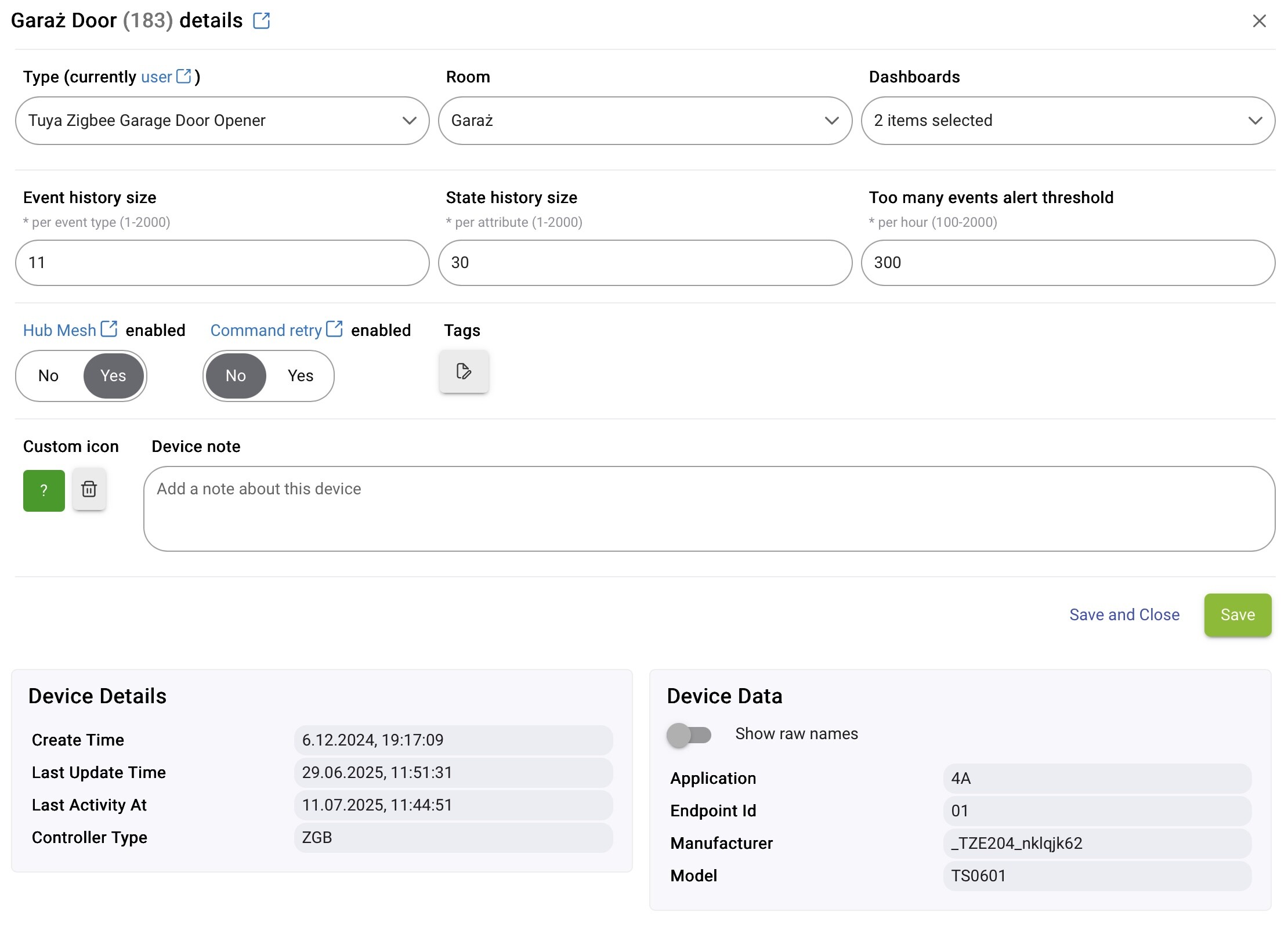The image size is (1288, 937).
Task: Expand the Type dropdown Tuya Zigbee Garage
Action: (222, 121)
